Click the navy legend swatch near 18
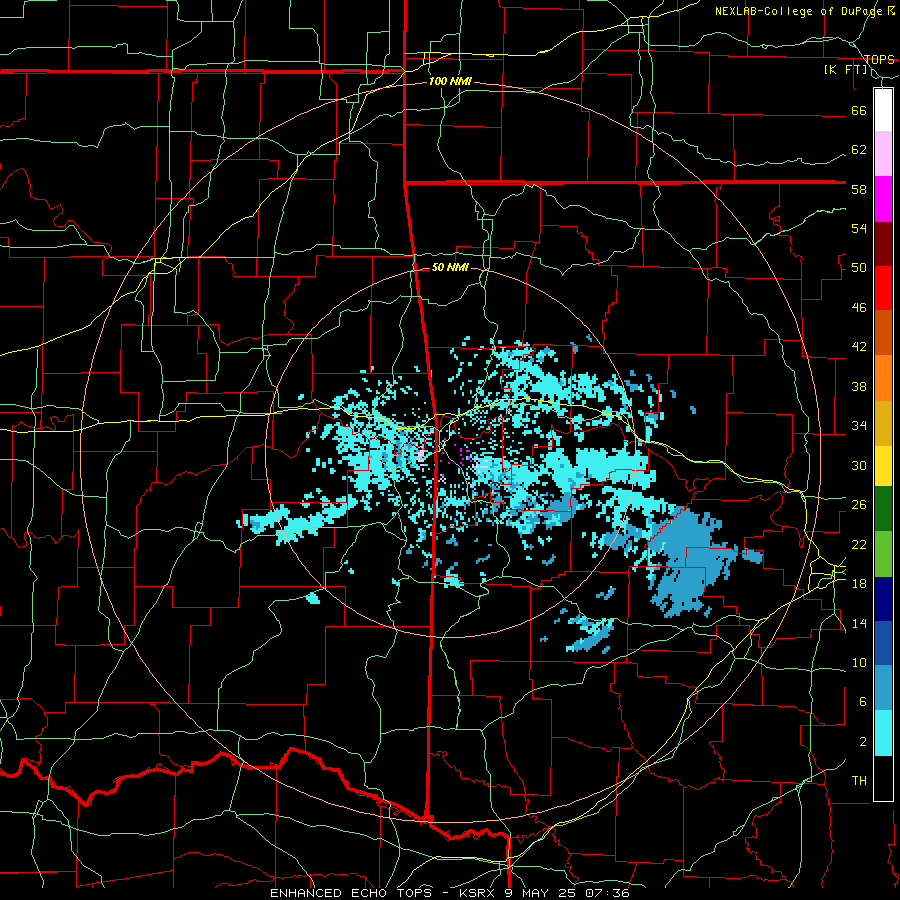 click(883, 599)
